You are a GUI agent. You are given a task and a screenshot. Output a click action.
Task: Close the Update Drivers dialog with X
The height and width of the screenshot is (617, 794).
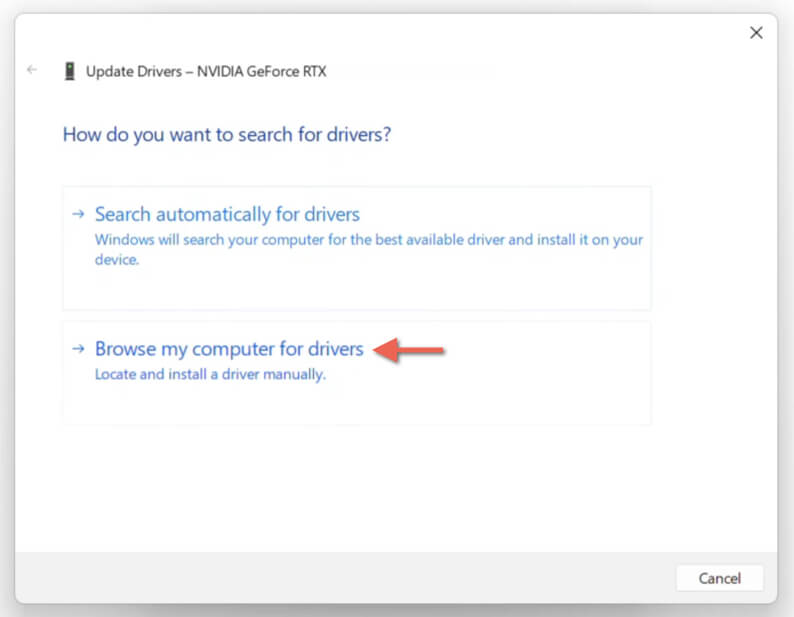pyautogui.click(x=756, y=33)
